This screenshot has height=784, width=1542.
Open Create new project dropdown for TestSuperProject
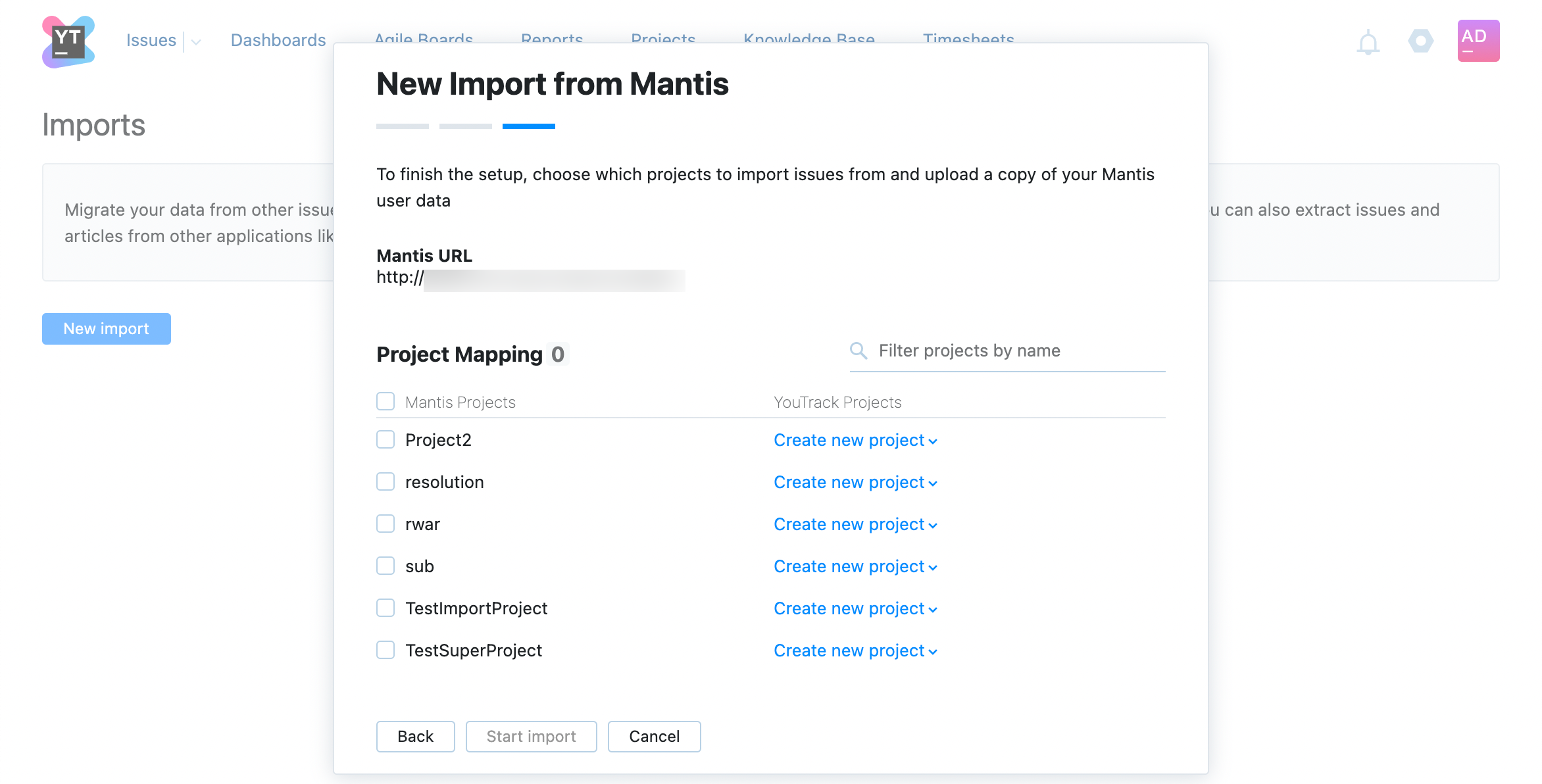point(855,650)
